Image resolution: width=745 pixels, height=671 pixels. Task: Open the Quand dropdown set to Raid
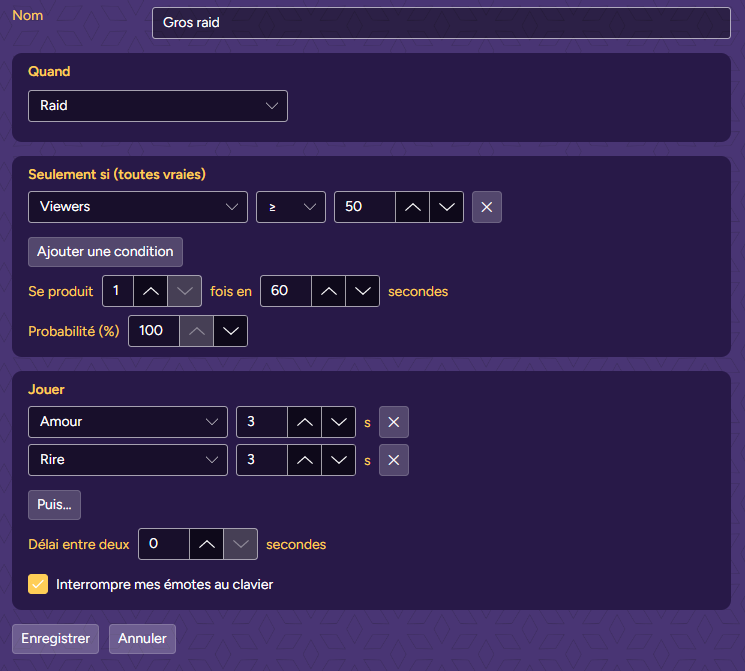click(158, 105)
